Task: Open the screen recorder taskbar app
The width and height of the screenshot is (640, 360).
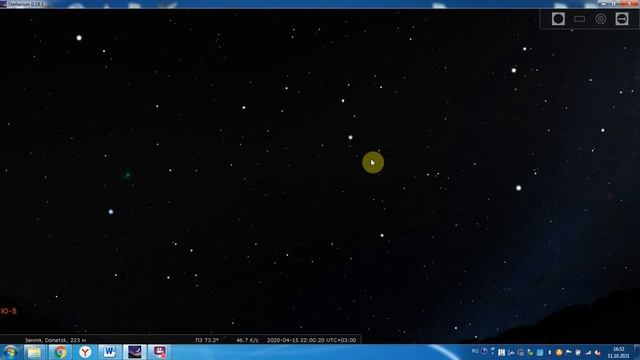Action: [160, 352]
